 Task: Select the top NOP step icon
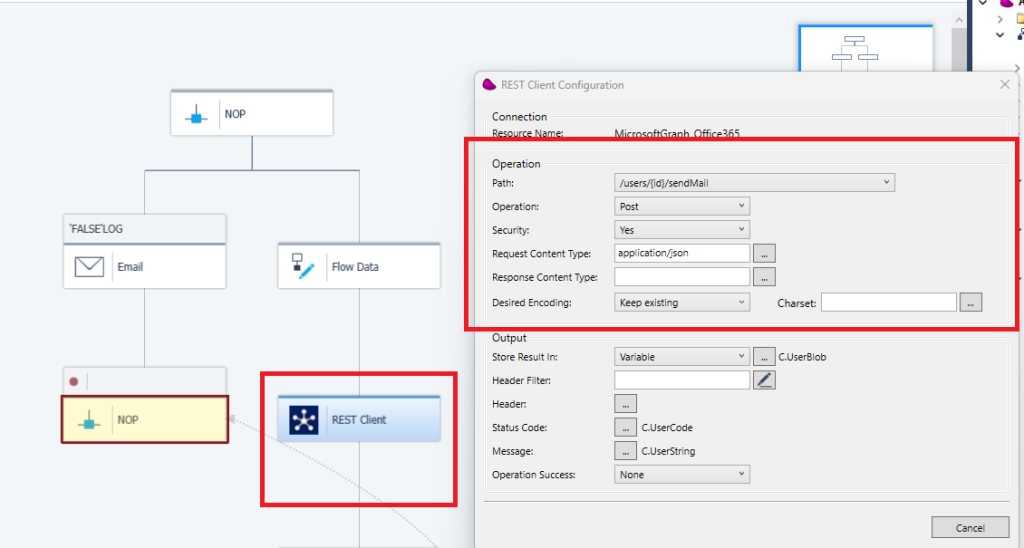196,114
